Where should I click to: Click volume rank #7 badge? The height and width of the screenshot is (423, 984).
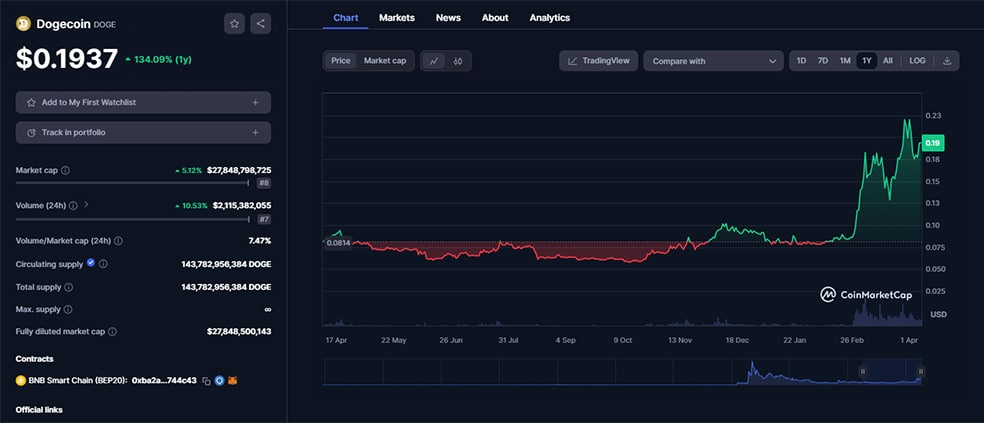click(x=264, y=219)
